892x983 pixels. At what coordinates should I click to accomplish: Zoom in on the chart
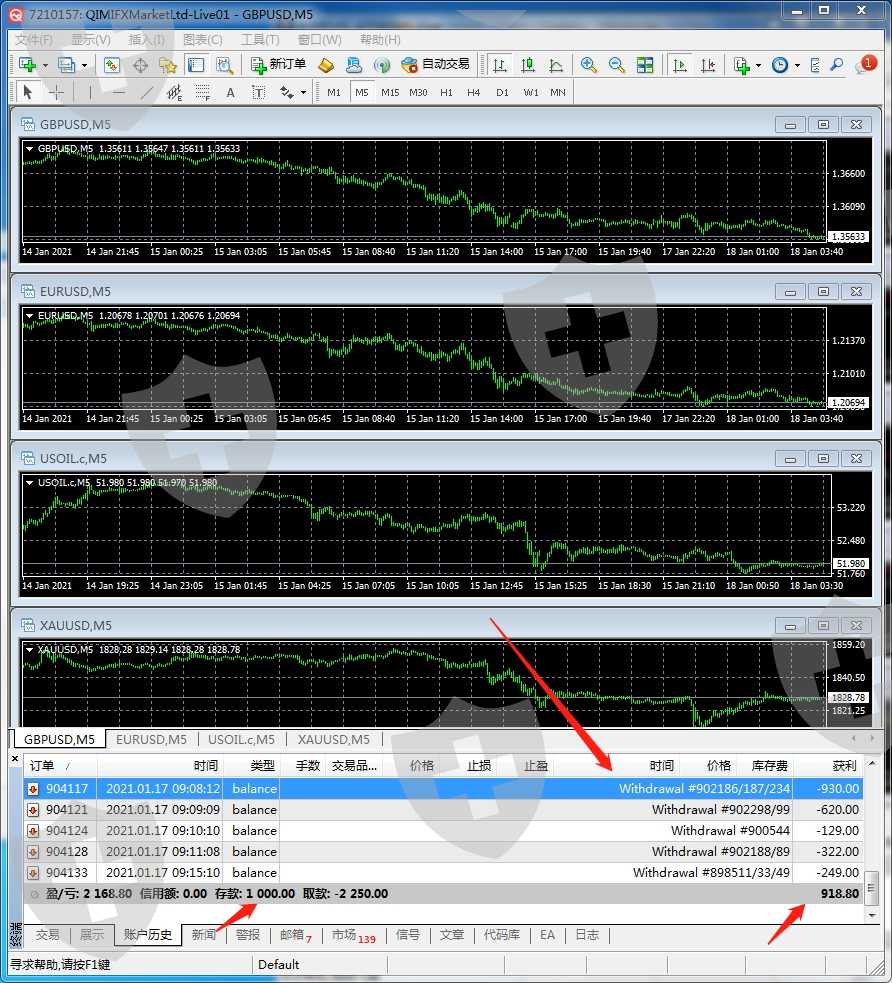(589, 65)
